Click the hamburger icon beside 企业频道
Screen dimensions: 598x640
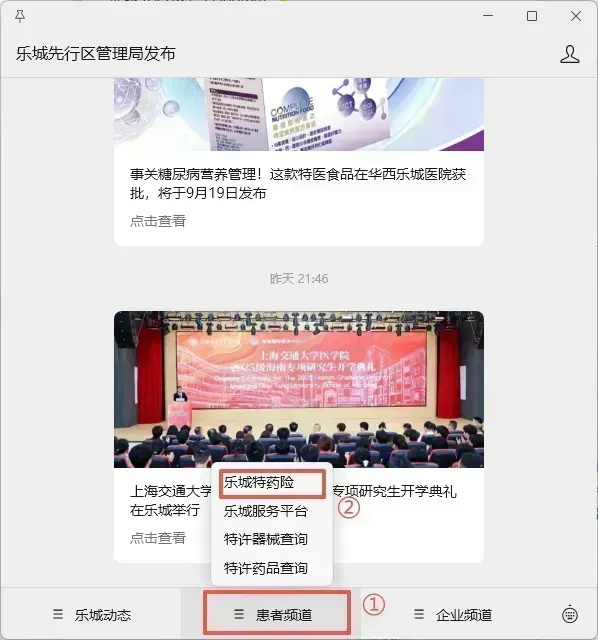419,614
